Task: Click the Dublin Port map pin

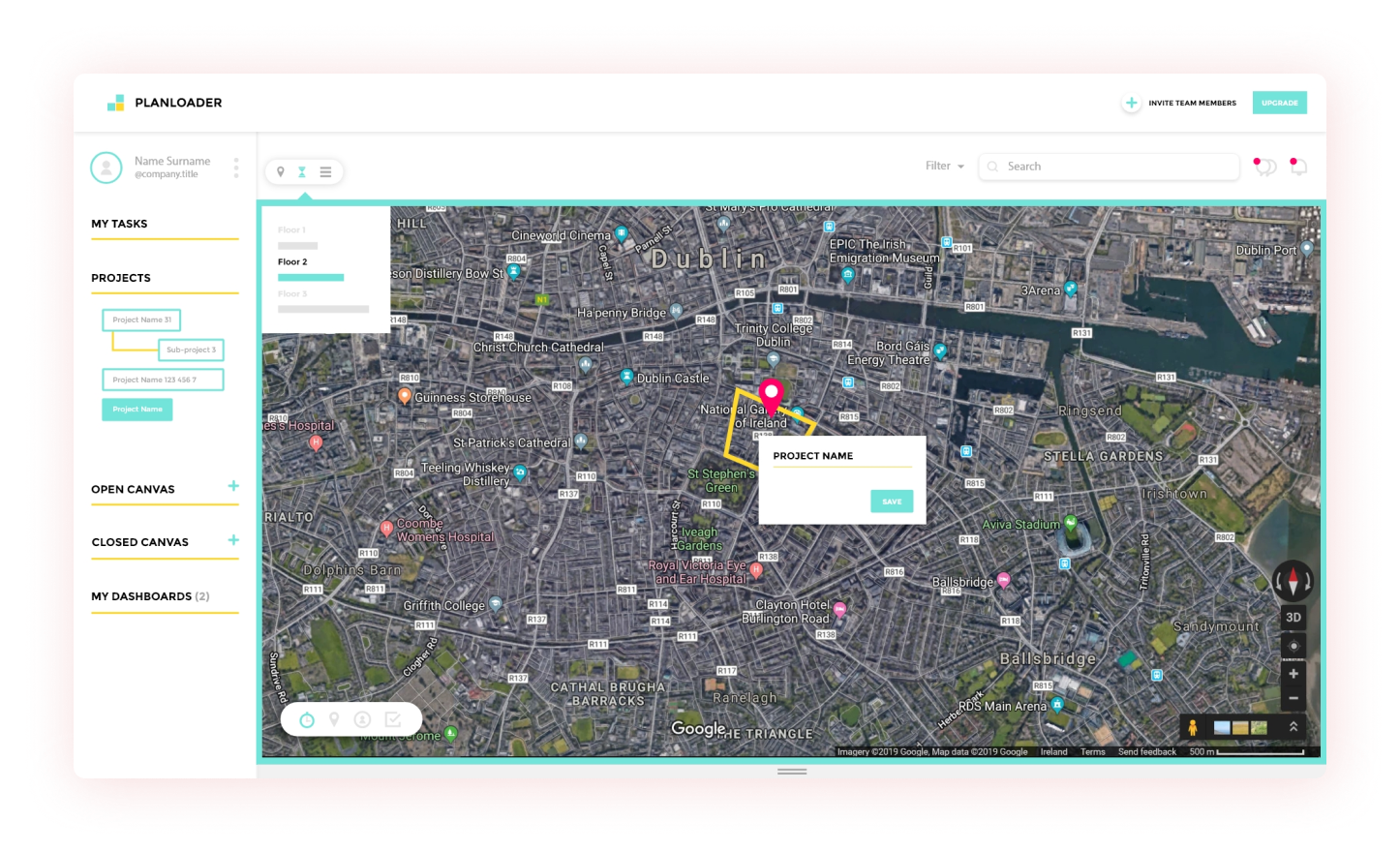Action: point(1307,248)
